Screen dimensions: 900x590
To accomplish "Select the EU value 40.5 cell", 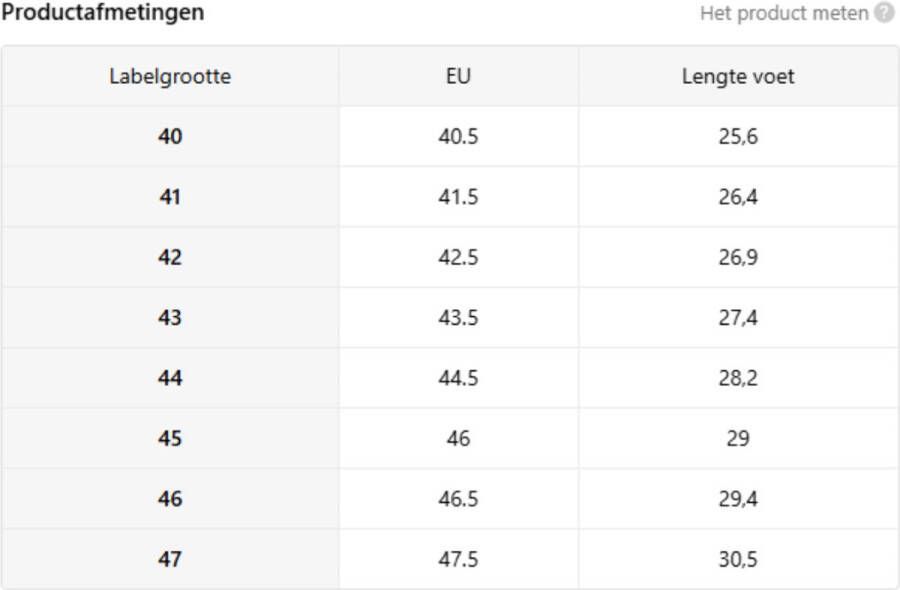I will (x=458, y=137).
